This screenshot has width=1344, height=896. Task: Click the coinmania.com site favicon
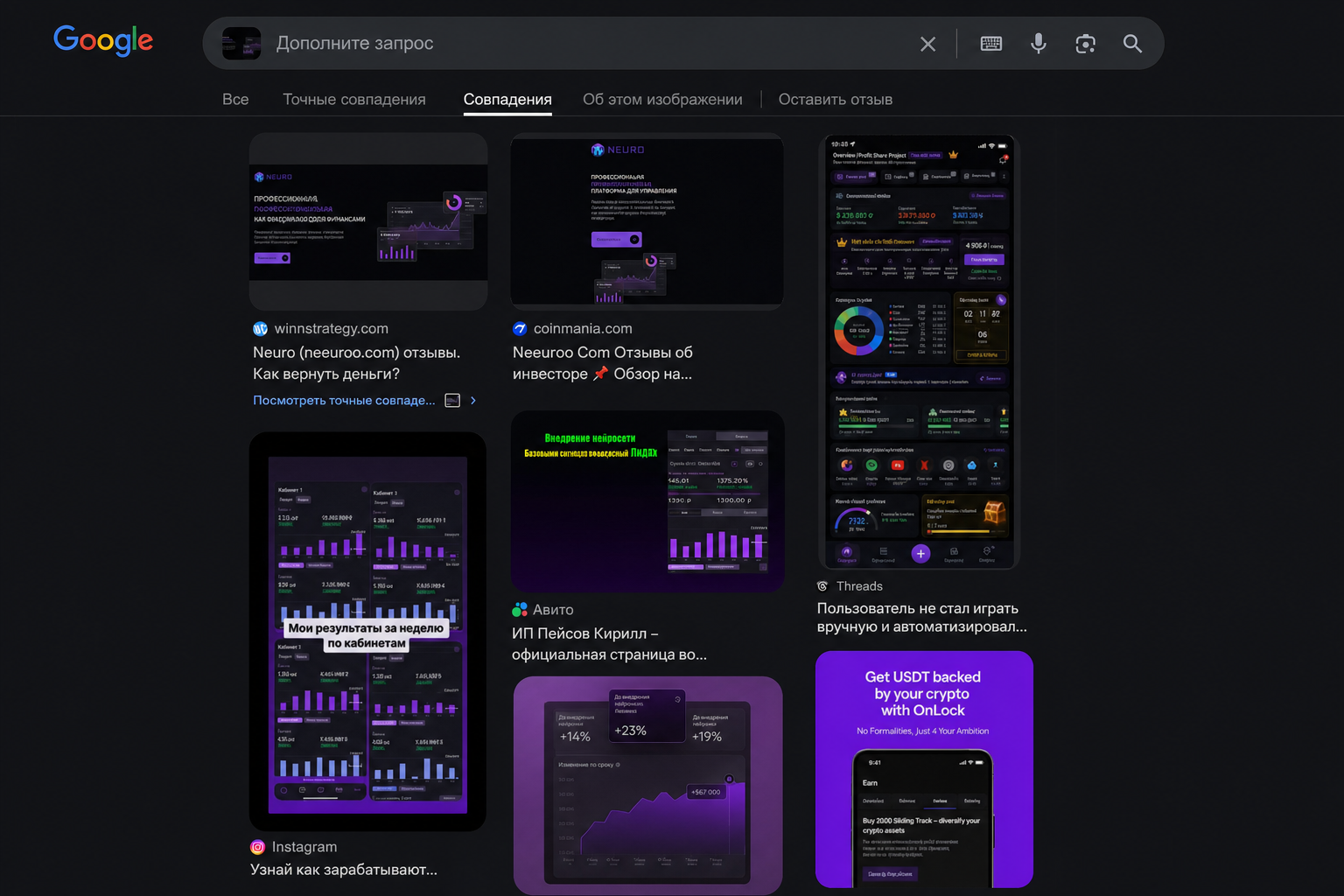pos(520,329)
